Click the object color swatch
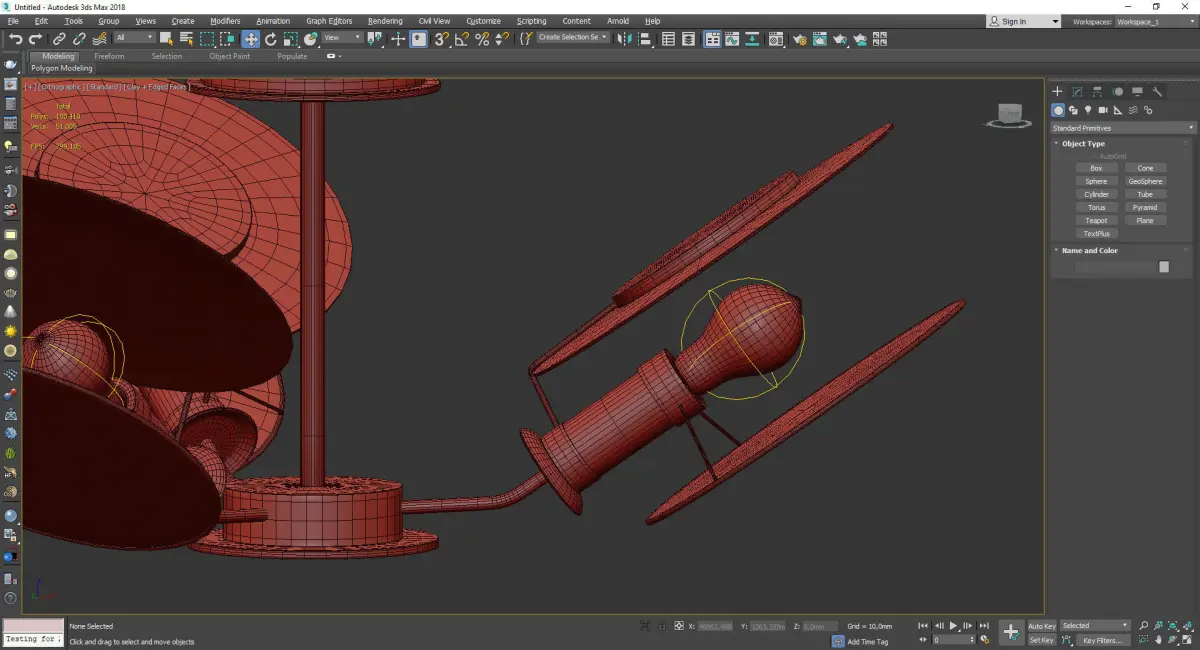Viewport: 1200px width, 650px height. [x=1164, y=267]
